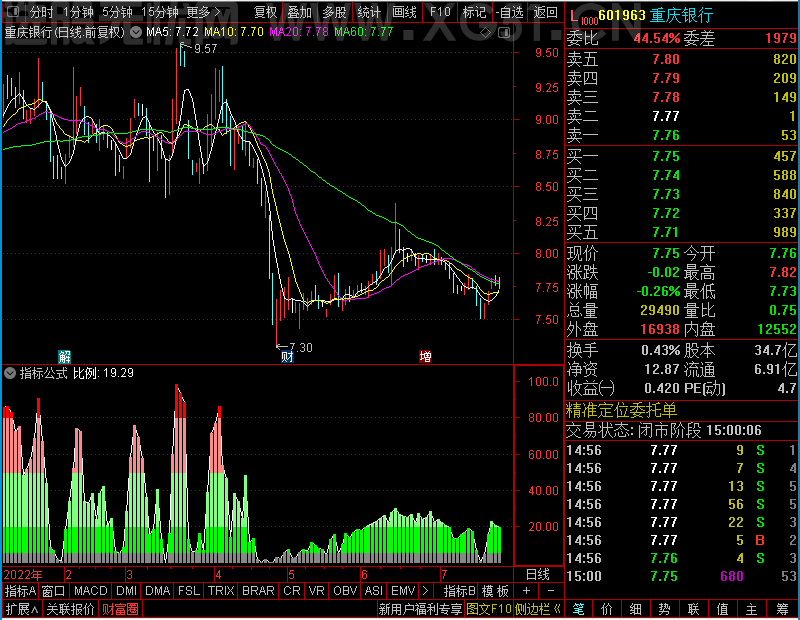Screen dimensions: 800x620
Task: Select the 15分钟 timeframe
Action: pyautogui.click(x=160, y=12)
